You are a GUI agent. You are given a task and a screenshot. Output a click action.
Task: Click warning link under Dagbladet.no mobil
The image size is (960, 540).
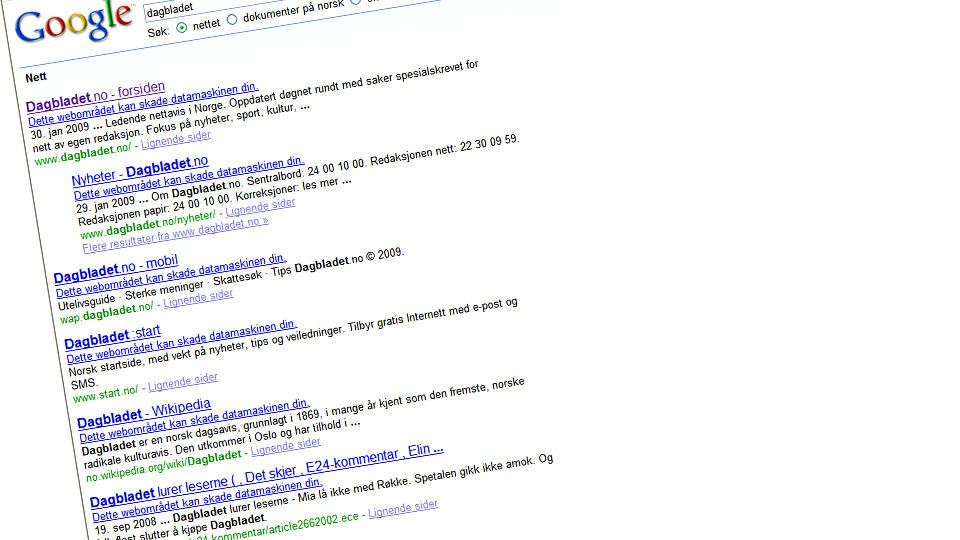[x=171, y=276]
